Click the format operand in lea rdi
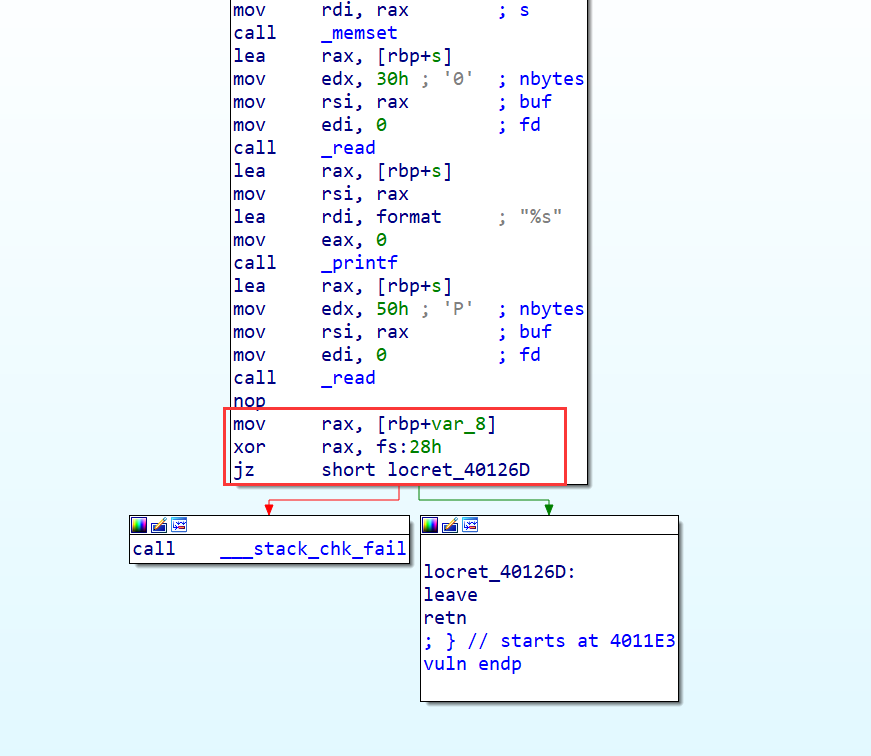 click(x=408, y=217)
